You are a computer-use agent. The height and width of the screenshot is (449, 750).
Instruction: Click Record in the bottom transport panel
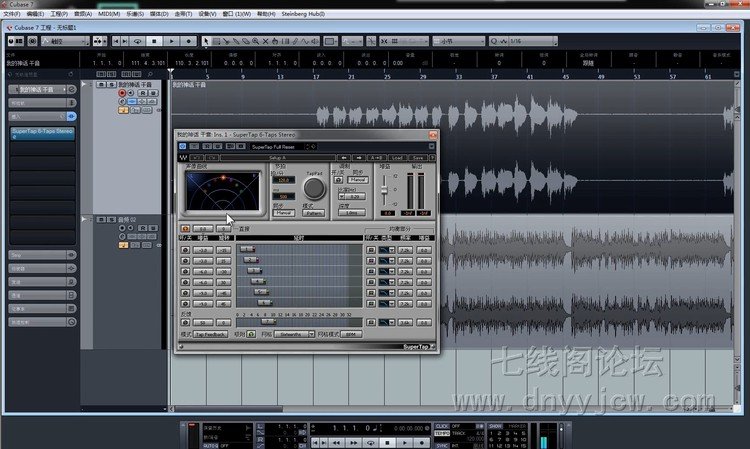tap(421, 443)
